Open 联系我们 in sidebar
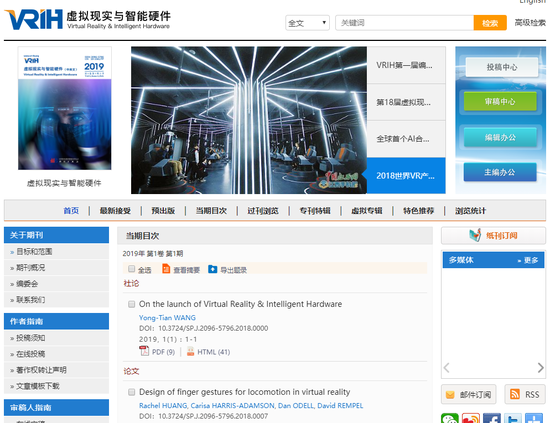550x423 pixels. tap(31, 300)
